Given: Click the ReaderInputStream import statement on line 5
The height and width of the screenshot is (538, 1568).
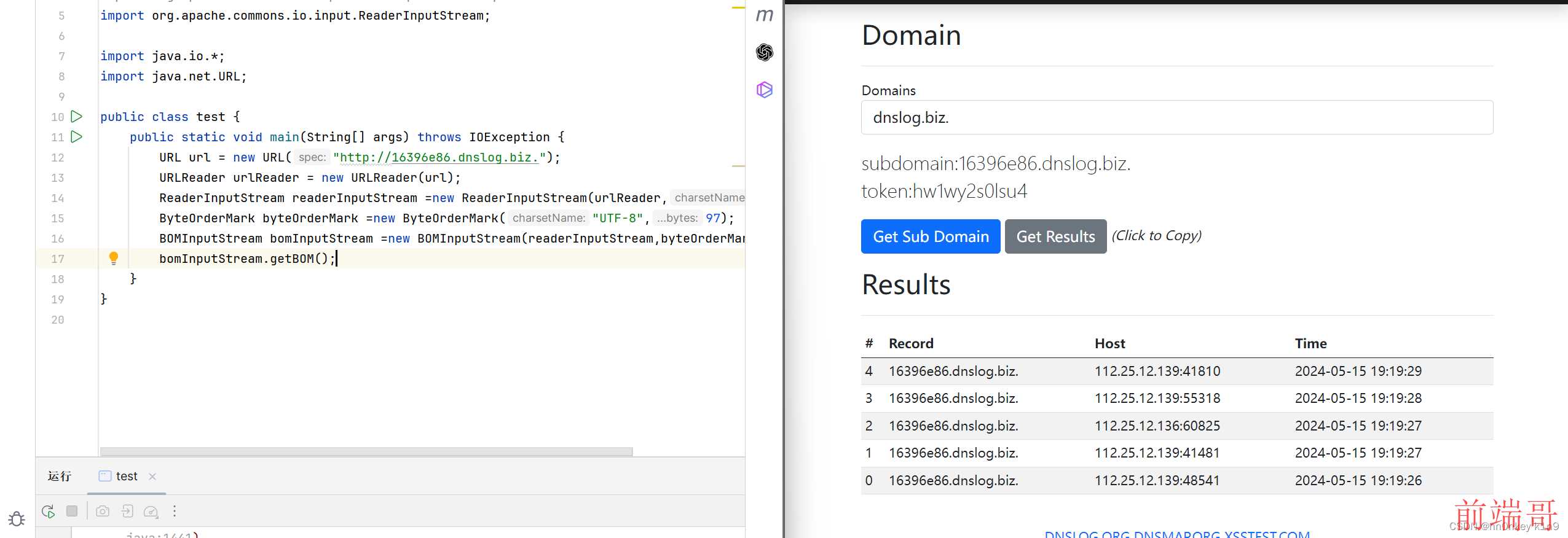Looking at the screenshot, I should click(x=295, y=15).
